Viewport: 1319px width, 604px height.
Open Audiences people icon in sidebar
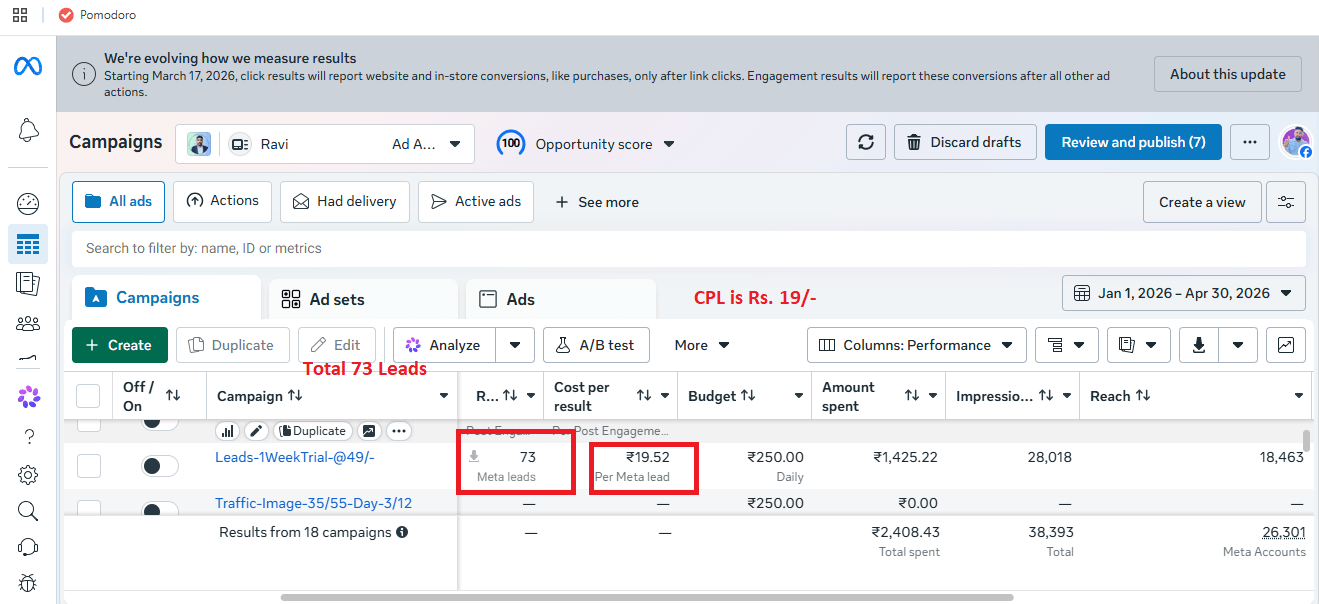[28, 323]
